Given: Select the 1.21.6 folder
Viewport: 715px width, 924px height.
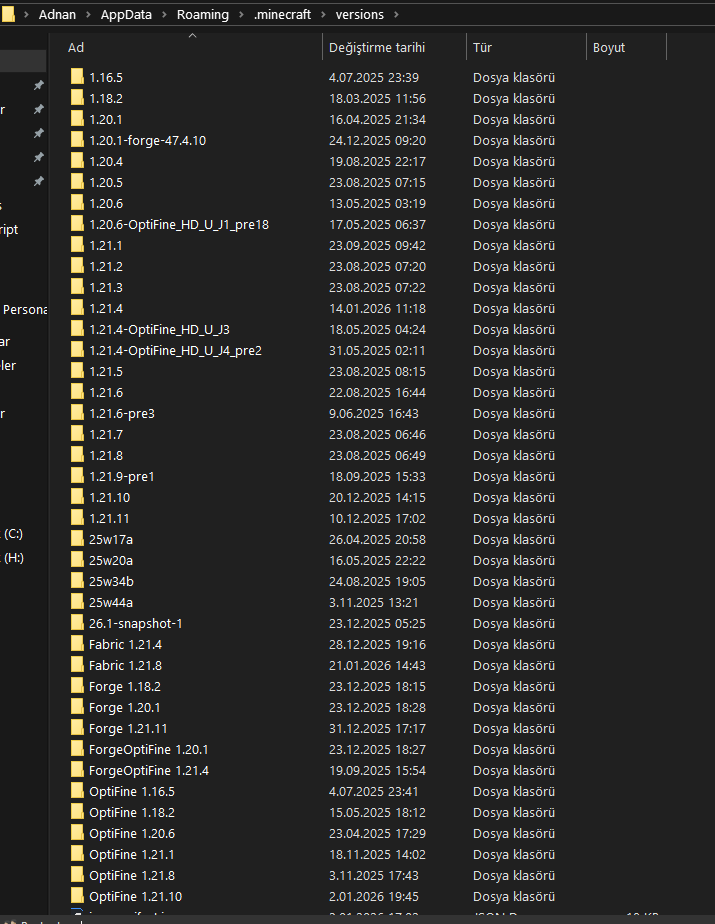Looking at the screenshot, I should point(106,392).
